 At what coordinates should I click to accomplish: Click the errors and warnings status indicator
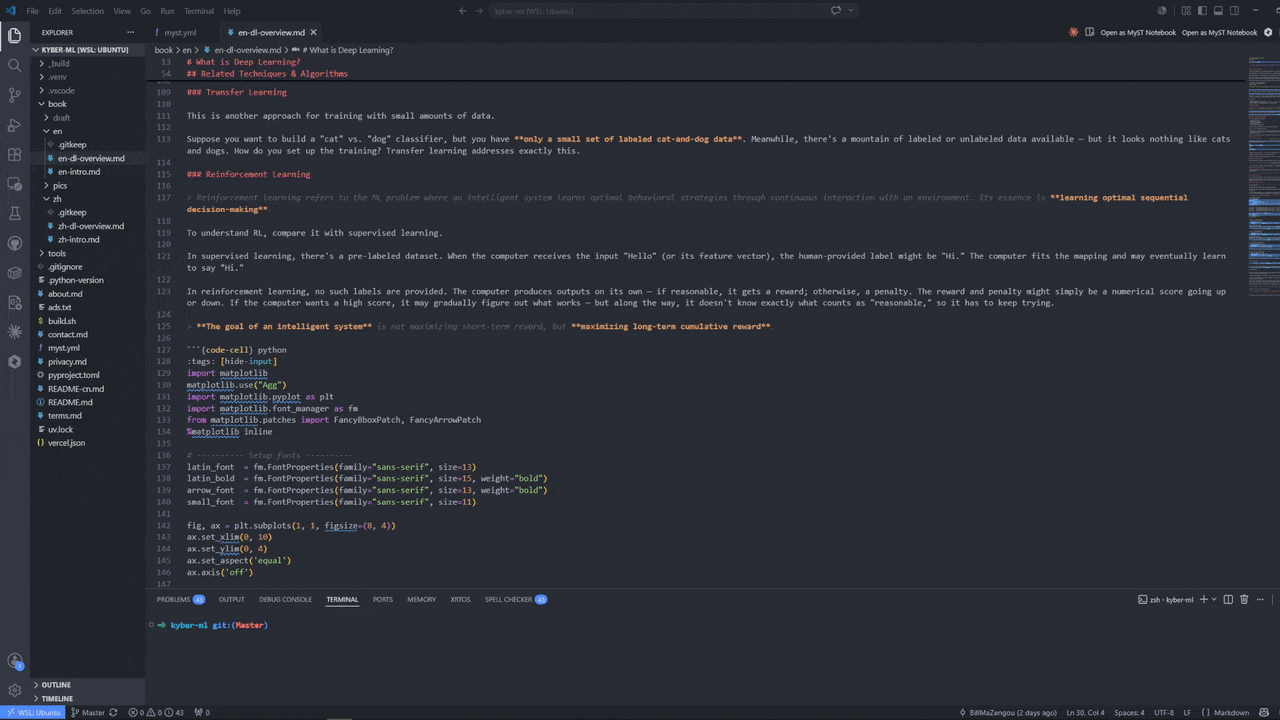click(x=156, y=713)
